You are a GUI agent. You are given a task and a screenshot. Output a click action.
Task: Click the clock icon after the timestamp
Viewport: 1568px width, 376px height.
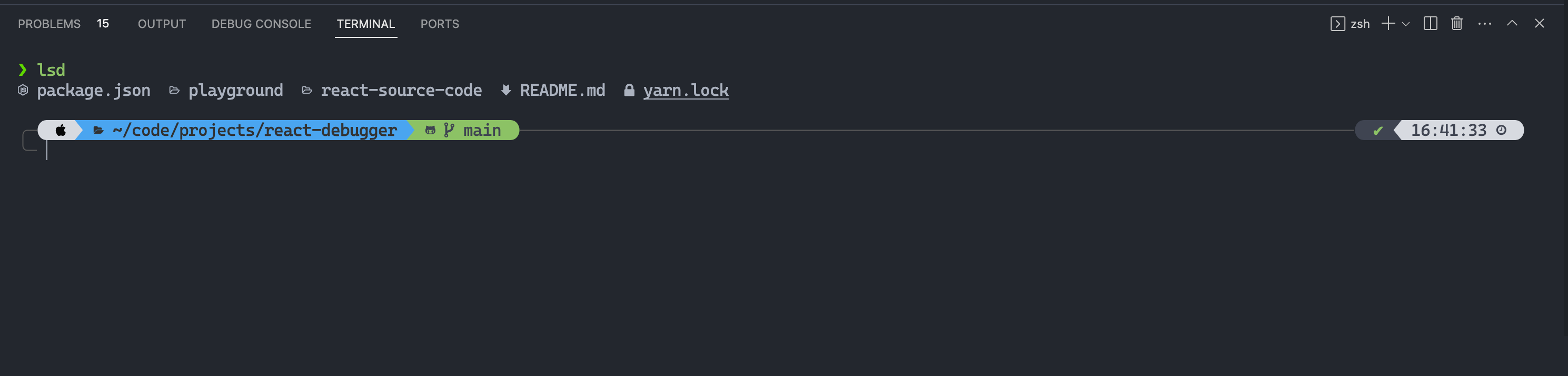click(x=1502, y=130)
